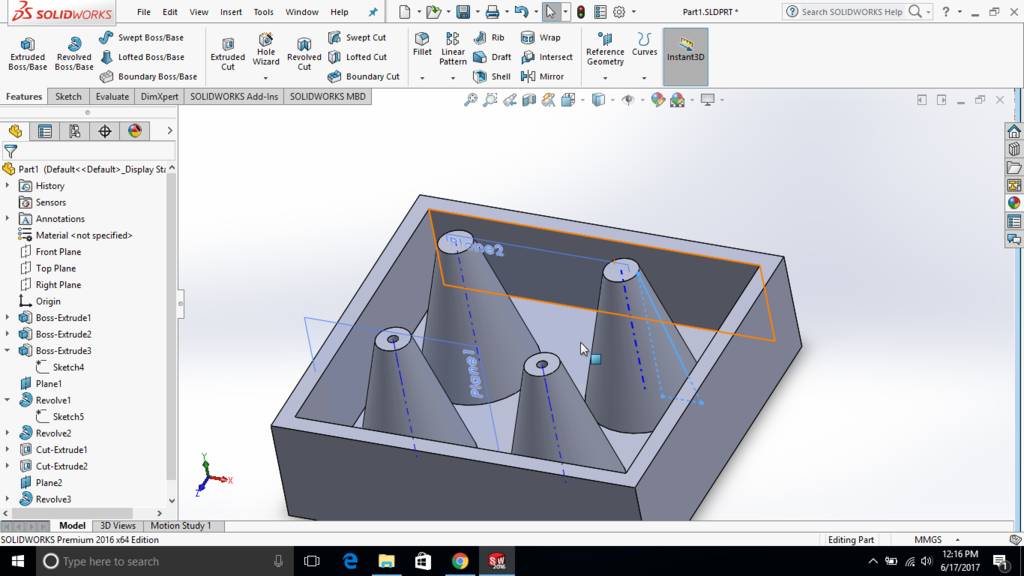
Task: Click the Rebuild traffic light icon
Action: tap(581, 12)
